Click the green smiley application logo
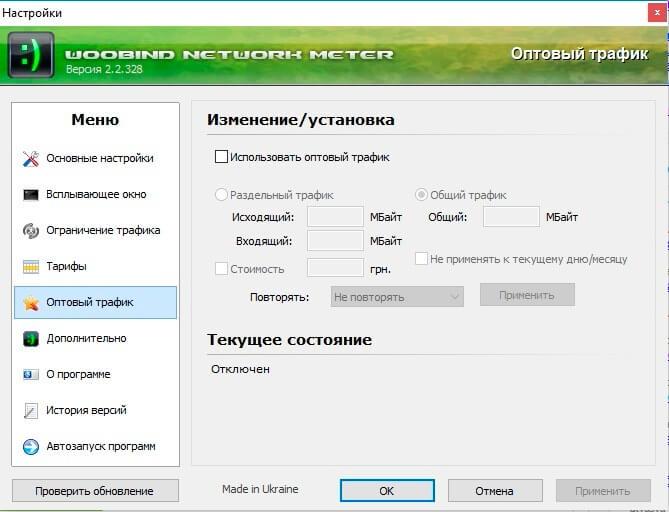669x512 pixels. click(31, 55)
